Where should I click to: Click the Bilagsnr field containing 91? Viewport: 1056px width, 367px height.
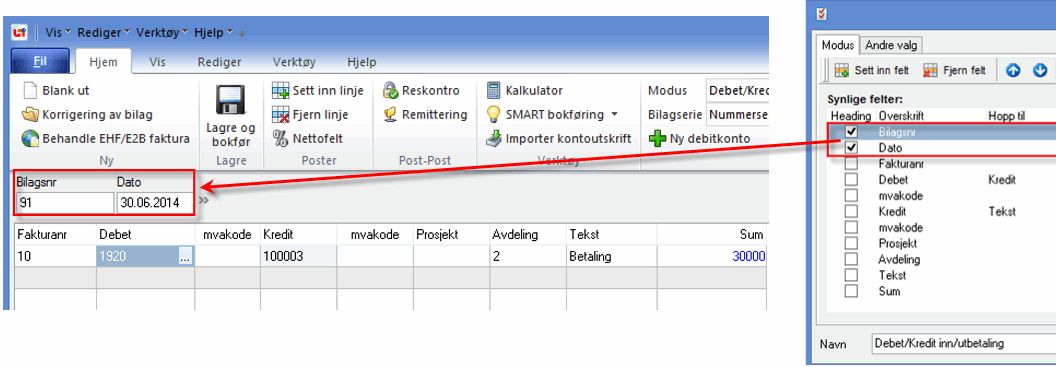[65, 203]
